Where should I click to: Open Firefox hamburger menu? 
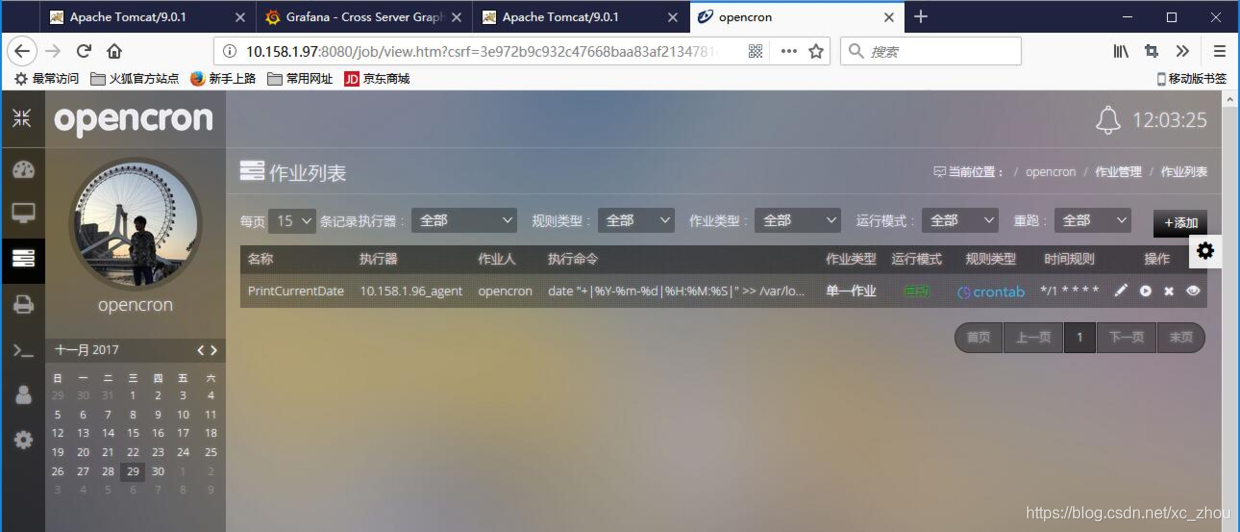click(1219, 51)
